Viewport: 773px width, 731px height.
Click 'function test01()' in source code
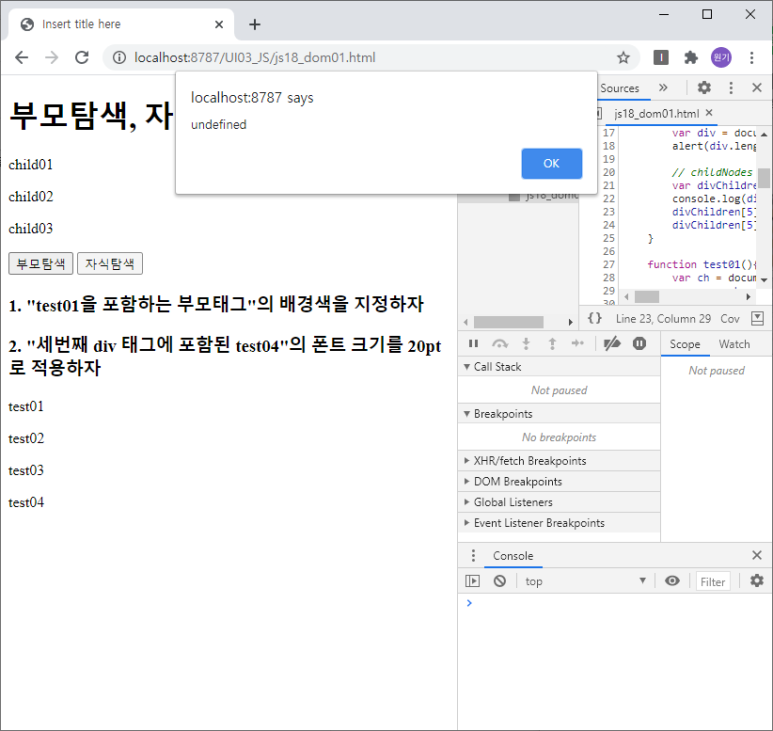coord(700,264)
